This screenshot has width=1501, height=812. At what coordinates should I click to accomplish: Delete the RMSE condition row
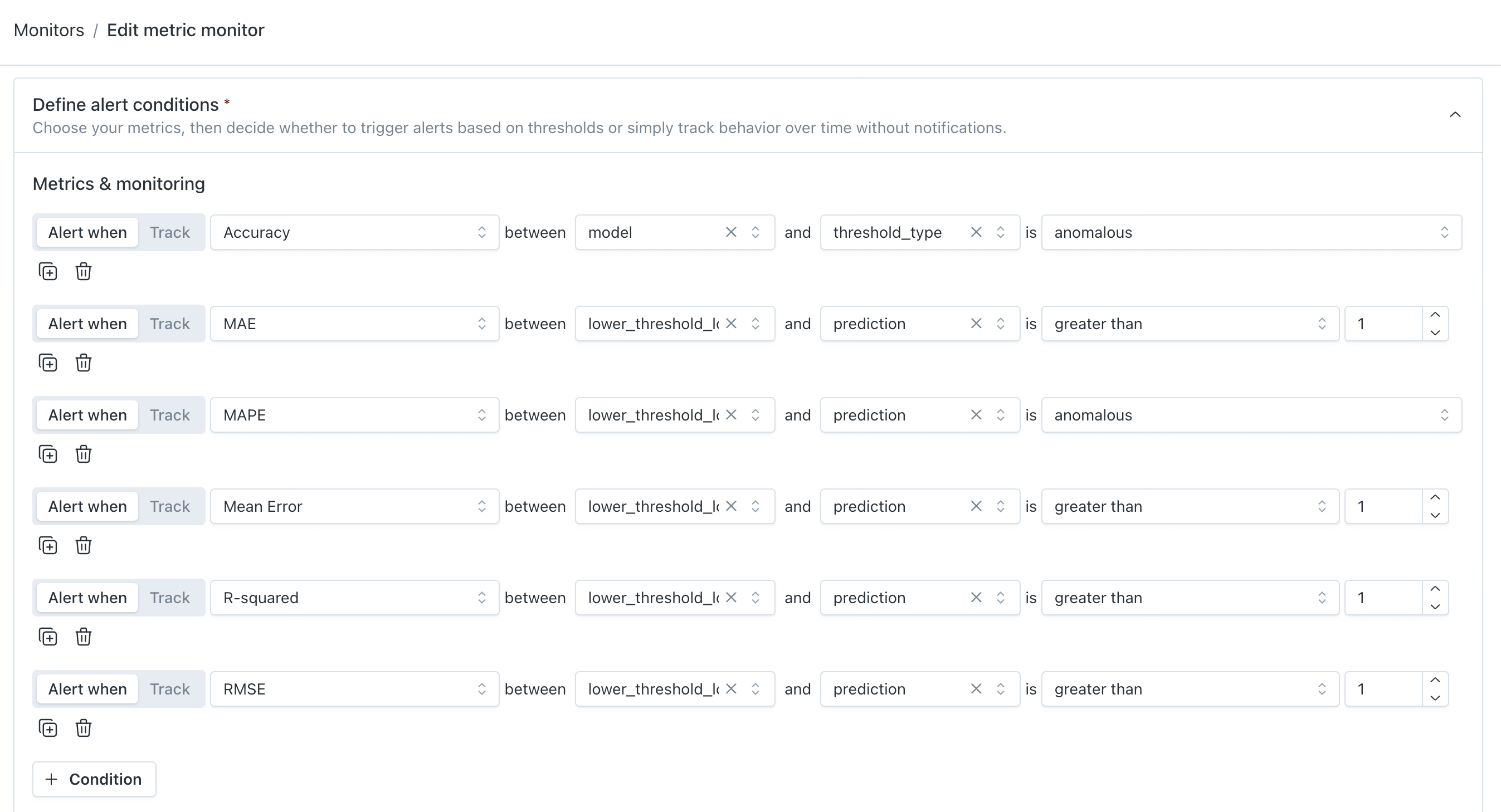(84, 728)
